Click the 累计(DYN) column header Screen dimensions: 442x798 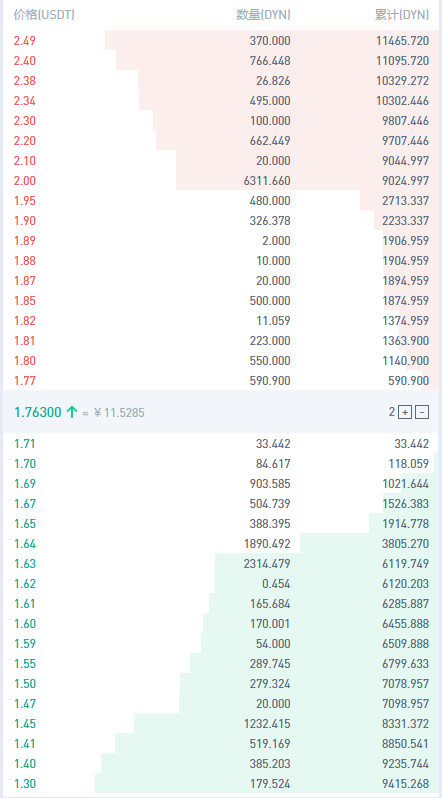coord(402,15)
